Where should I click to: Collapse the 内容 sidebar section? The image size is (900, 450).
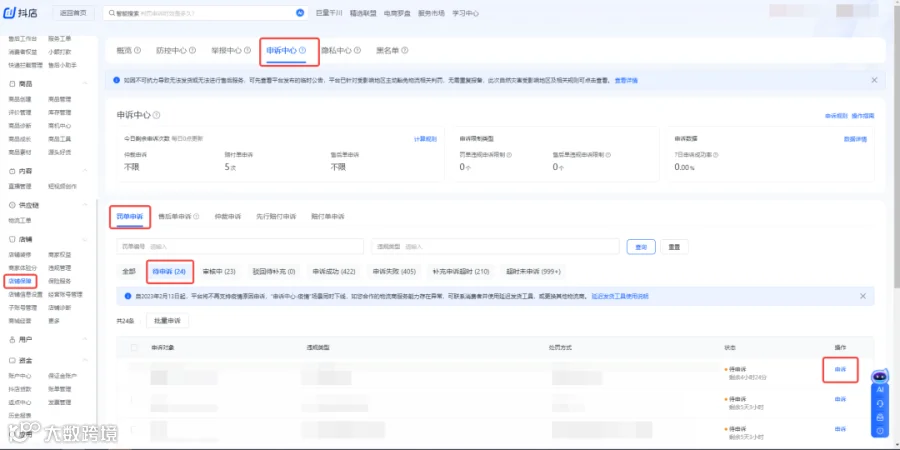point(85,171)
